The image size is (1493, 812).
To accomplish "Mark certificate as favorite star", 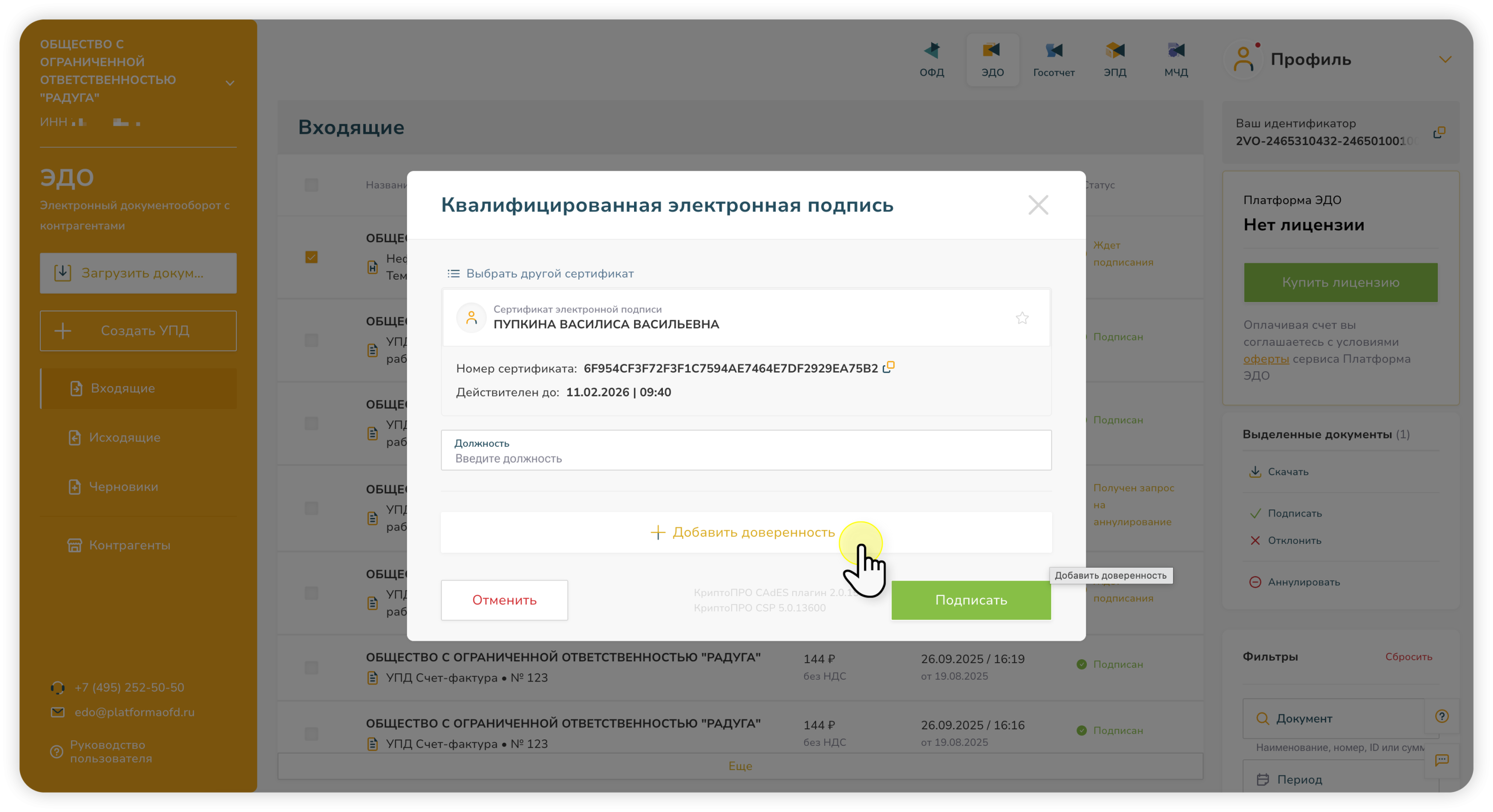I will 1022,318.
